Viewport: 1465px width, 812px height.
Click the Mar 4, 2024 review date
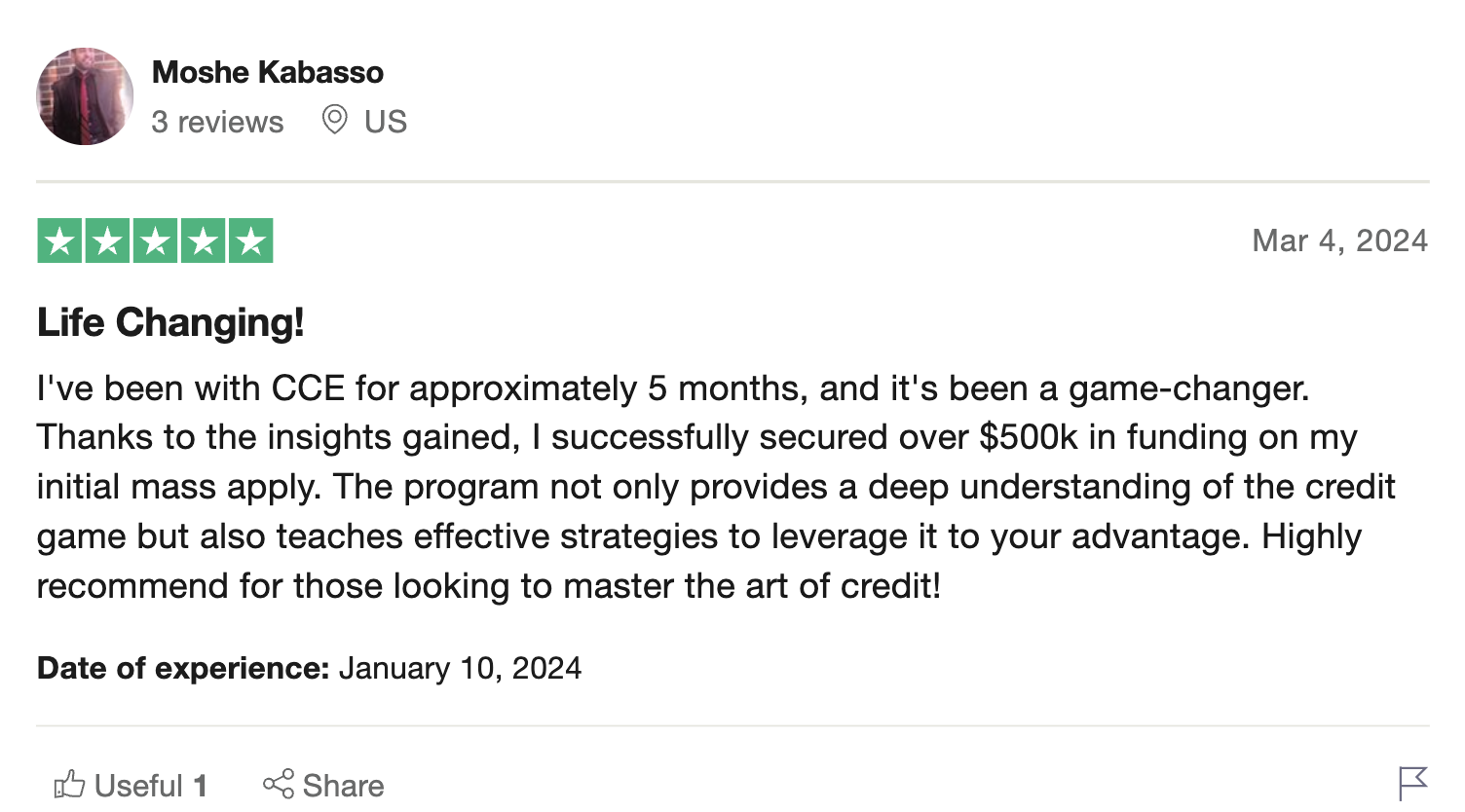point(1339,240)
